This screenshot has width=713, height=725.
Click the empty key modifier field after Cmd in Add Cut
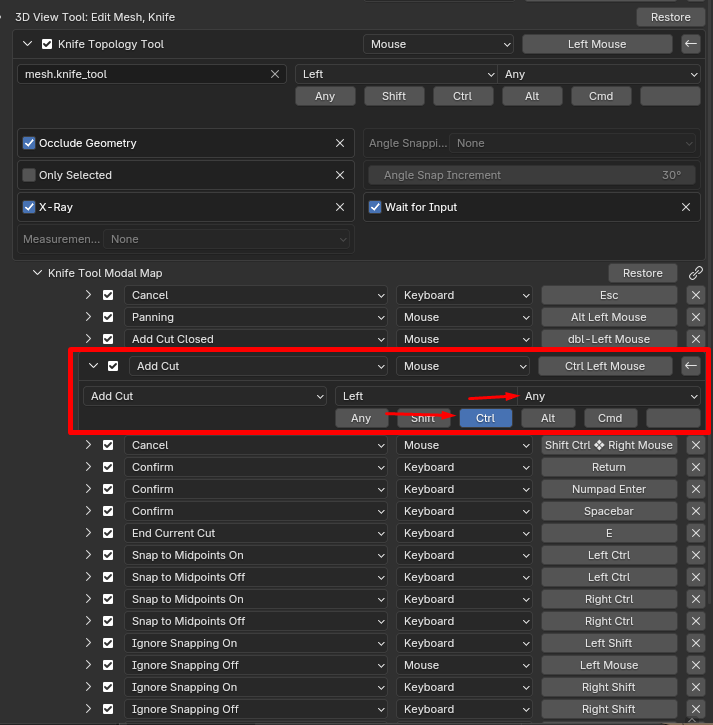click(673, 418)
